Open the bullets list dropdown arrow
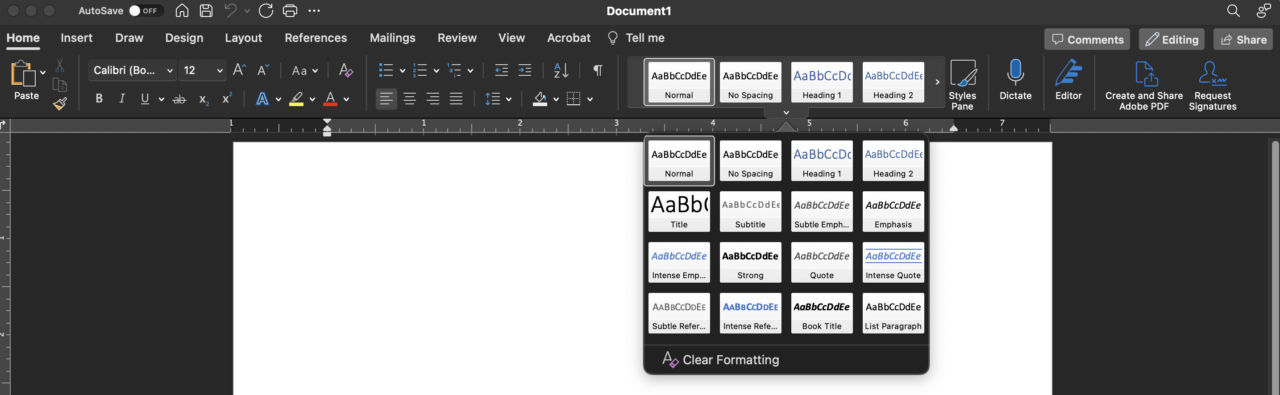 pyautogui.click(x=402, y=71)
